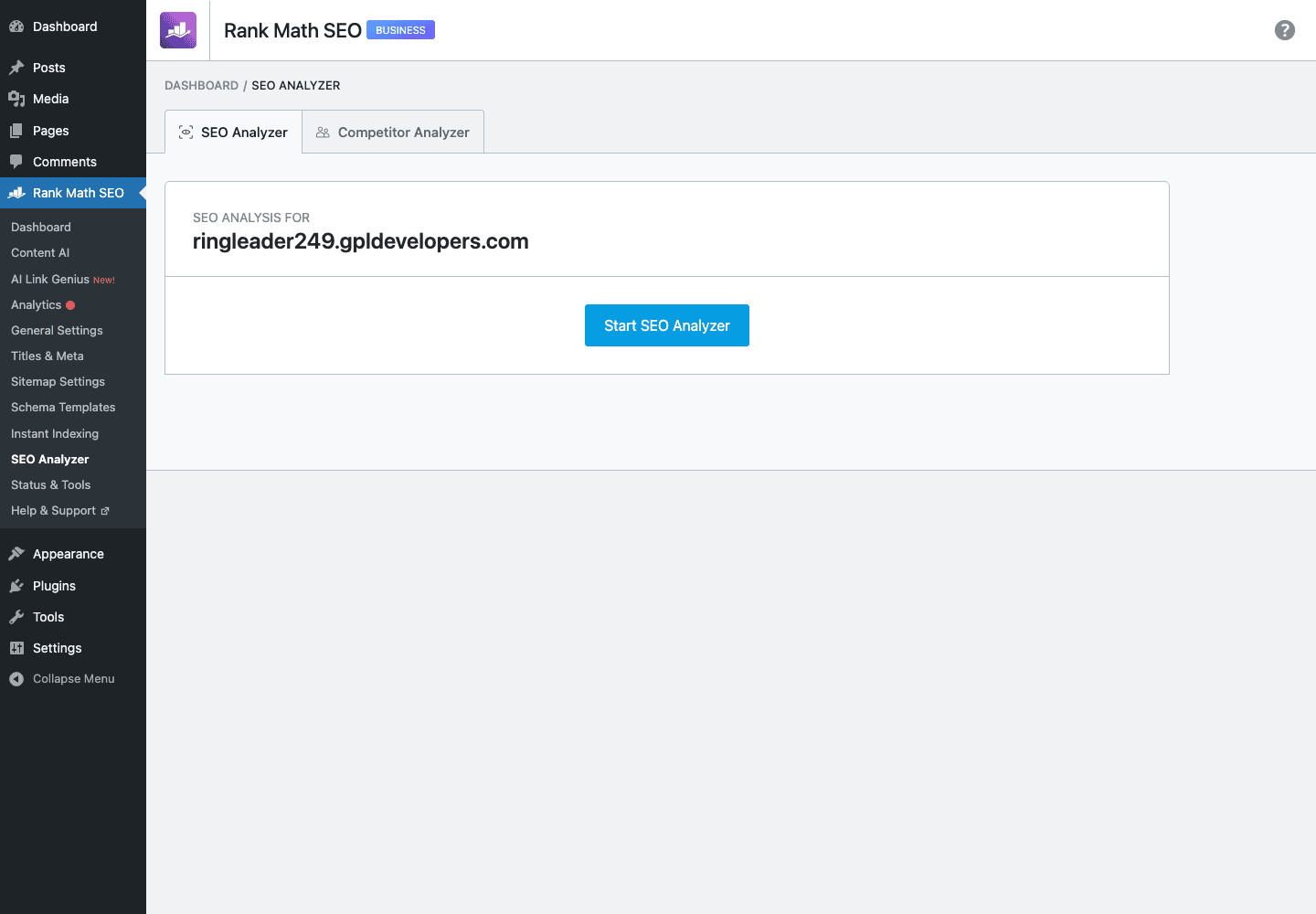Open the Posts menu
Viewport: 1316px width, 914px height.
point(73,68)
